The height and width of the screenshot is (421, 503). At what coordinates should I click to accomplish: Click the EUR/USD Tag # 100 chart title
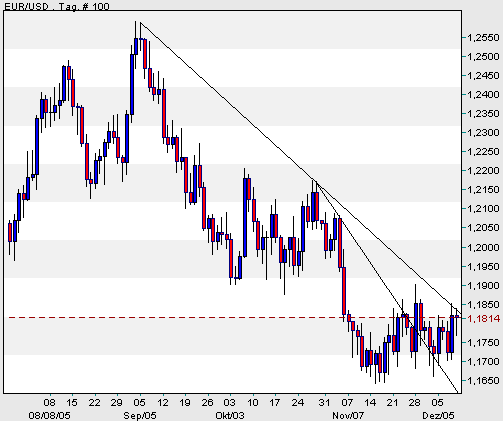[x=57, y=6]
